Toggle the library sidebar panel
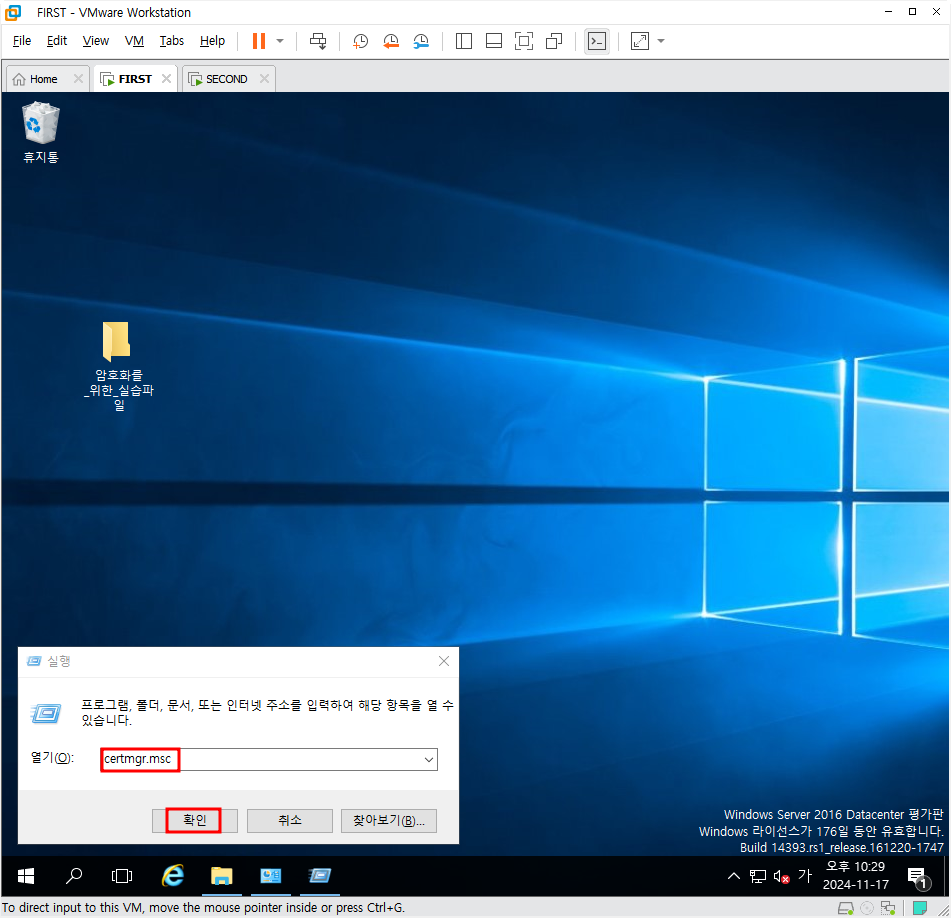 click(x=463, y=41)
